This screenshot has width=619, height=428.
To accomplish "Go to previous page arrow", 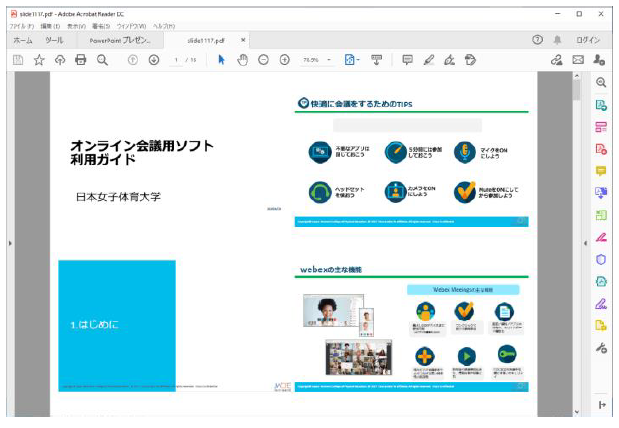I will tap(133, 60).
